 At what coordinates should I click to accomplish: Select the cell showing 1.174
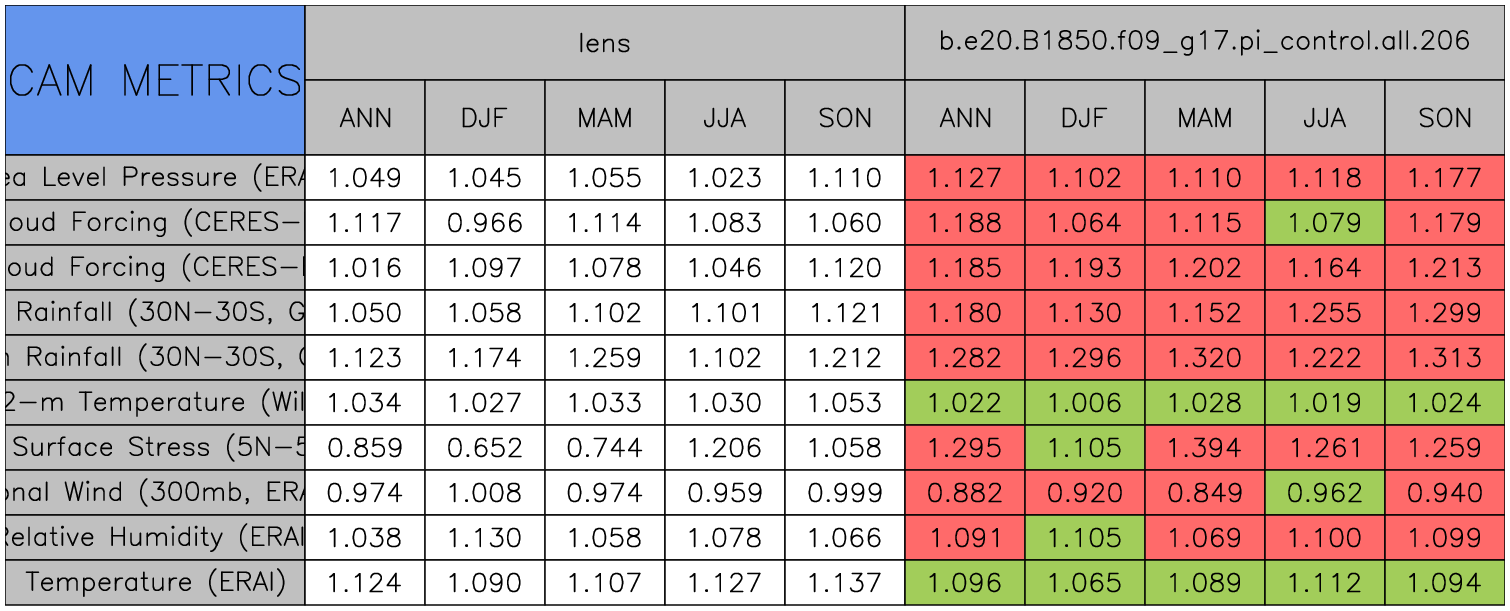click(484, 358)
